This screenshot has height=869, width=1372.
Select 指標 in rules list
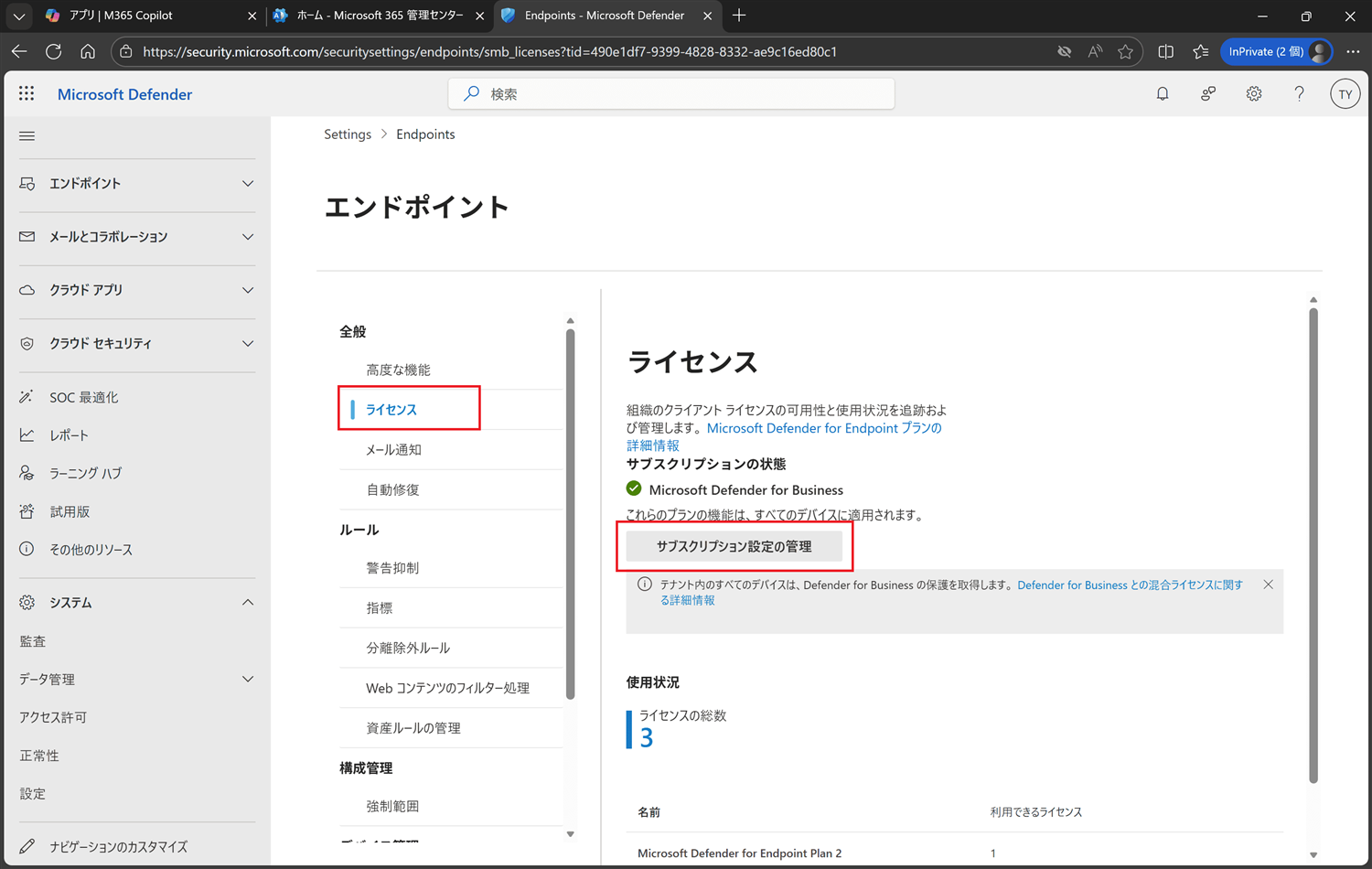(x=380, y=607)
